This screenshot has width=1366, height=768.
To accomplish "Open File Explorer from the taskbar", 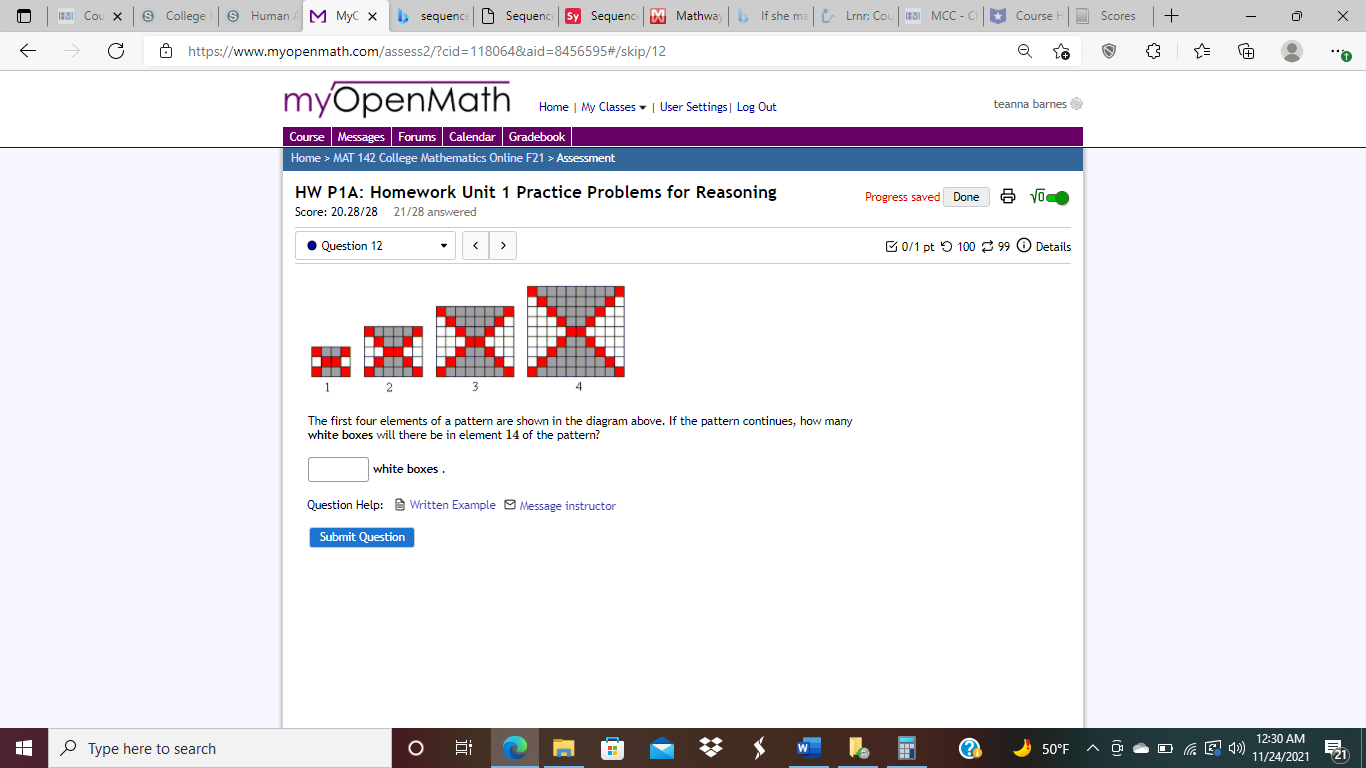I will tap(563, 748).
